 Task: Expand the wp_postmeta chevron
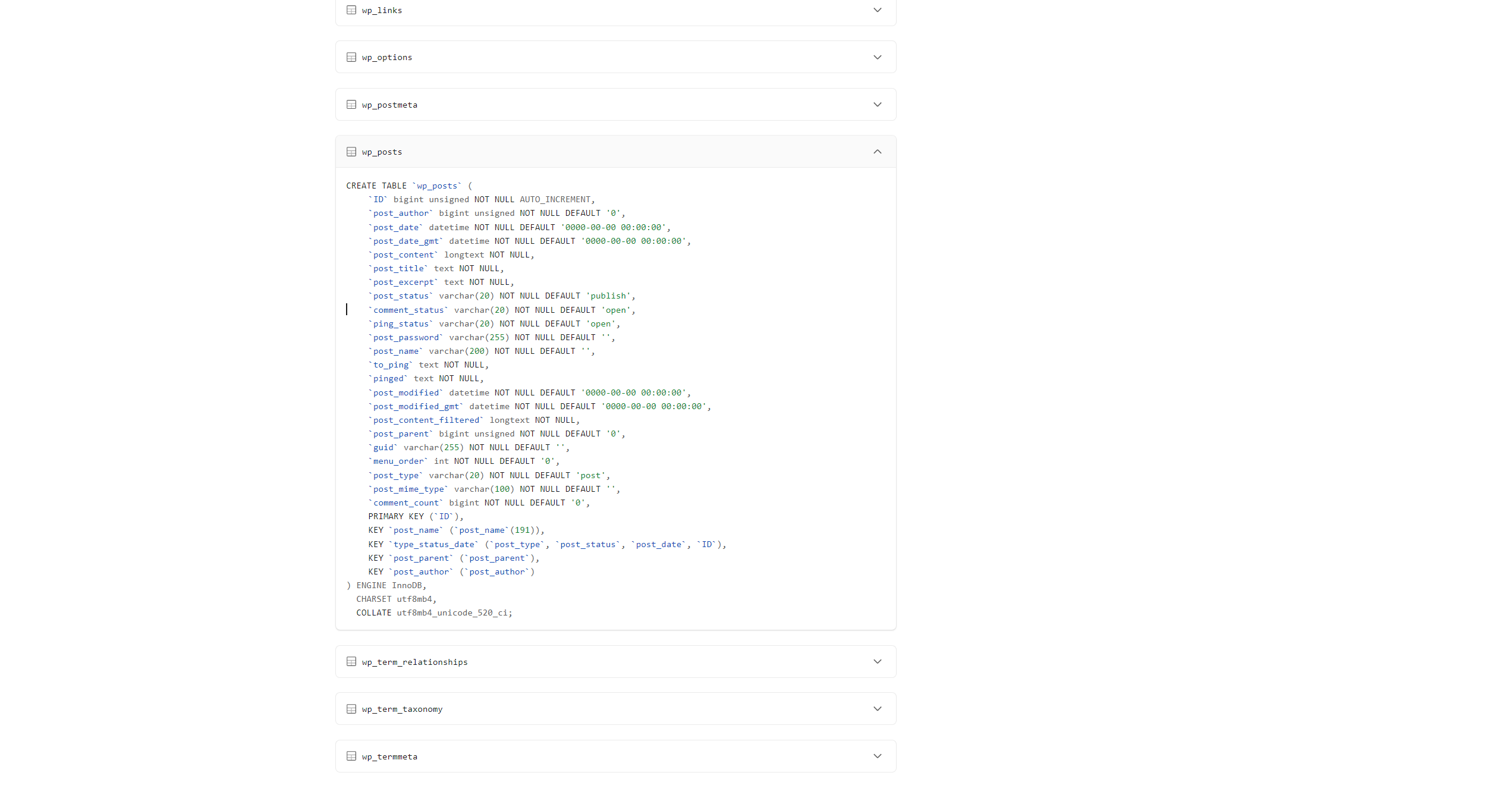[877, 105]
